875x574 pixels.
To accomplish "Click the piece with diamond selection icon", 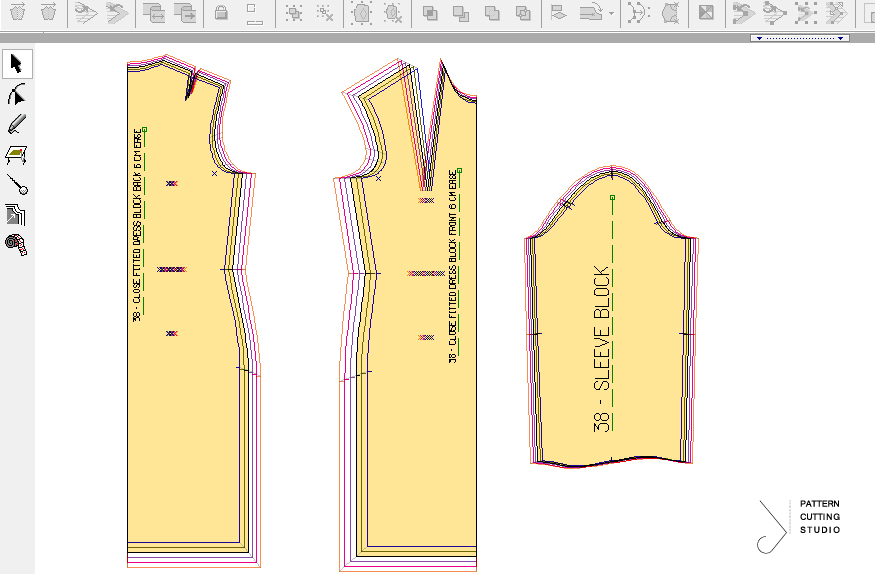I will point(362,13).
